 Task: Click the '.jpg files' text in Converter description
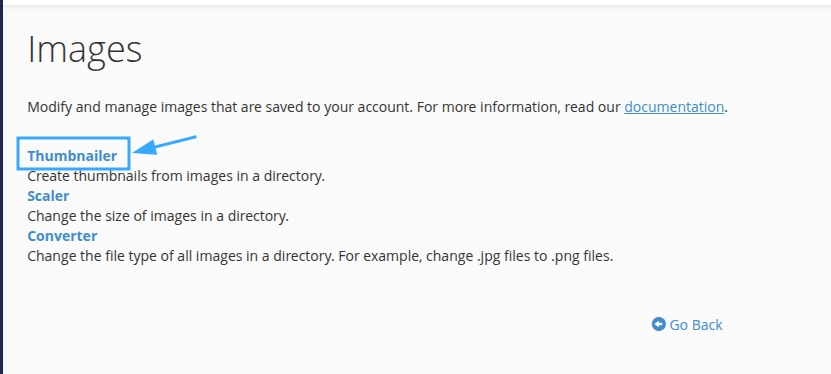492,256
